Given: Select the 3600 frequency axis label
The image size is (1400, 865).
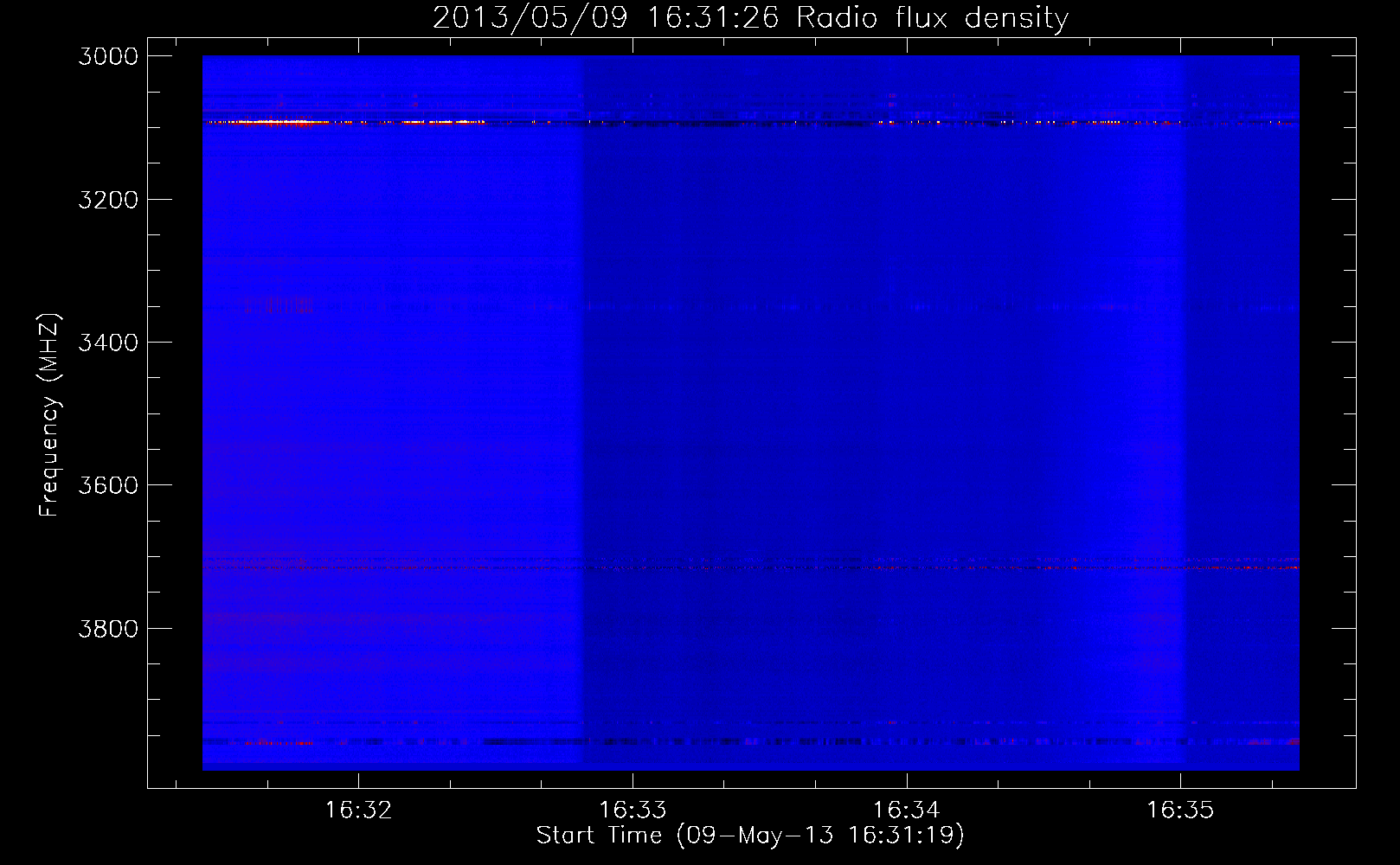Looking at the screenshot, I should click(108, 485).
